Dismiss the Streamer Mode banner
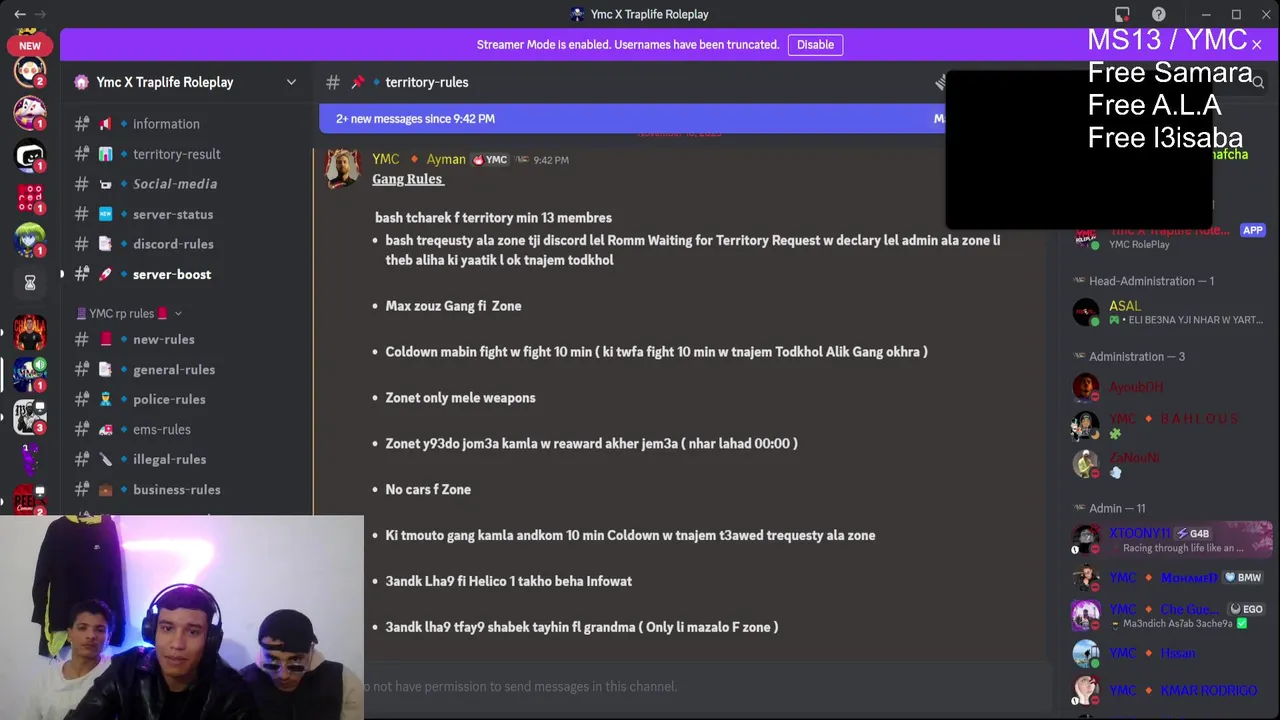 [1257, 44]
